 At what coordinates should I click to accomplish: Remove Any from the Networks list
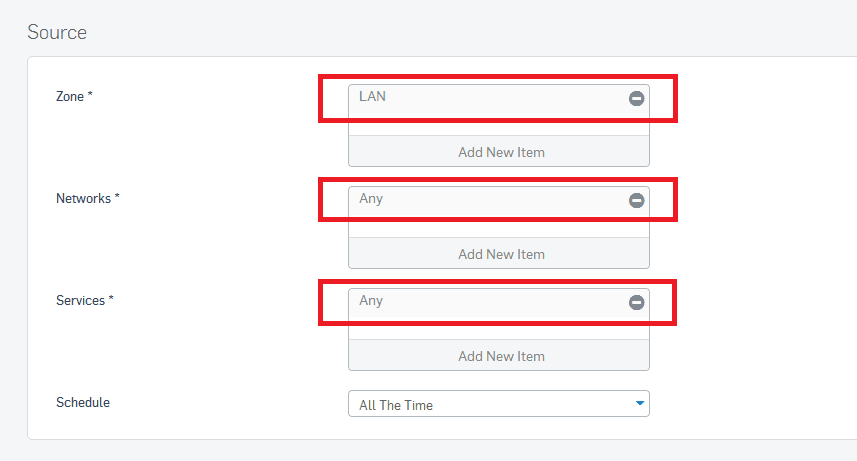[x=636, y=200]
